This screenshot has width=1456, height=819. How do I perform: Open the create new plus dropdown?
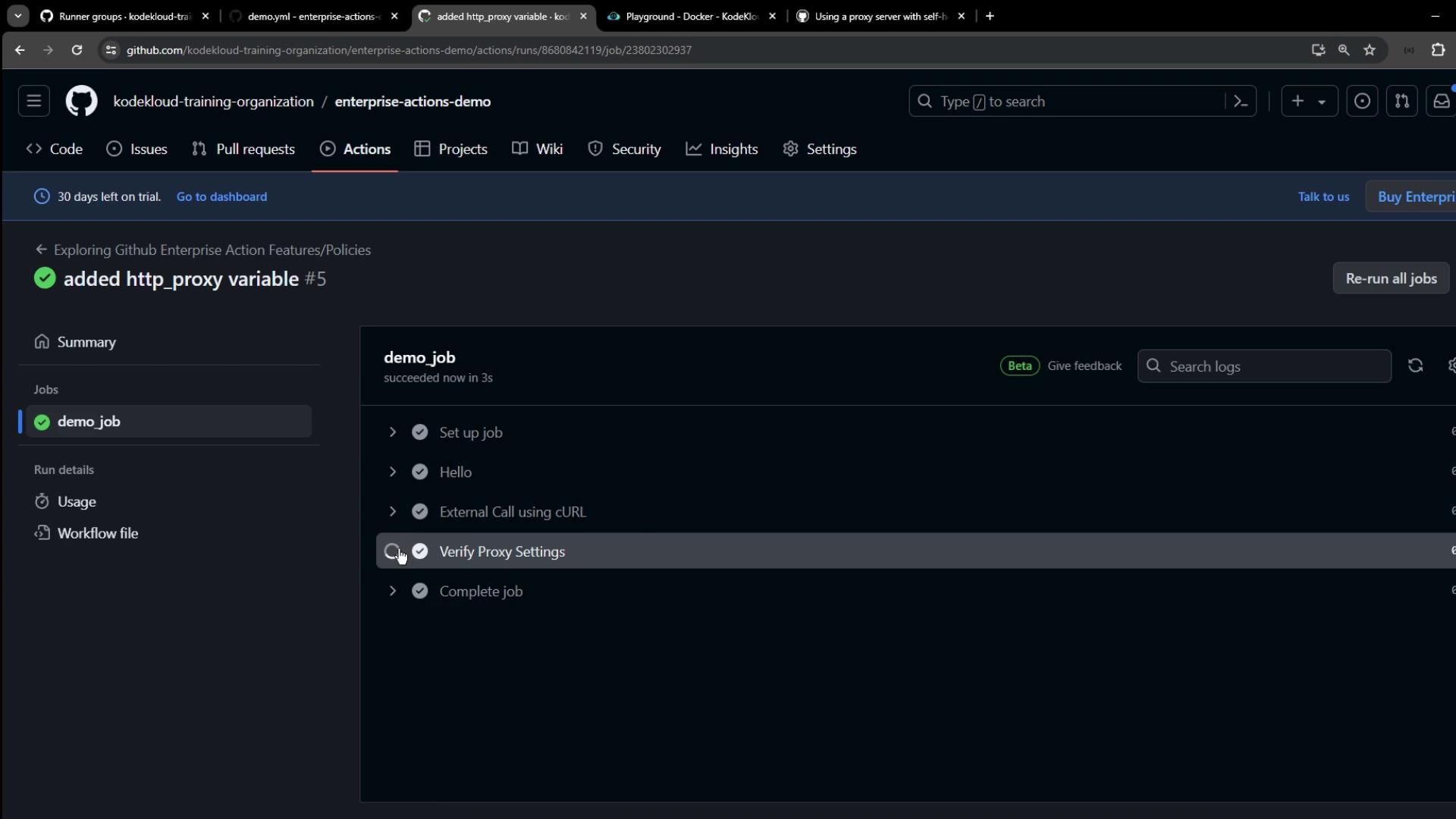[1308, 101]
